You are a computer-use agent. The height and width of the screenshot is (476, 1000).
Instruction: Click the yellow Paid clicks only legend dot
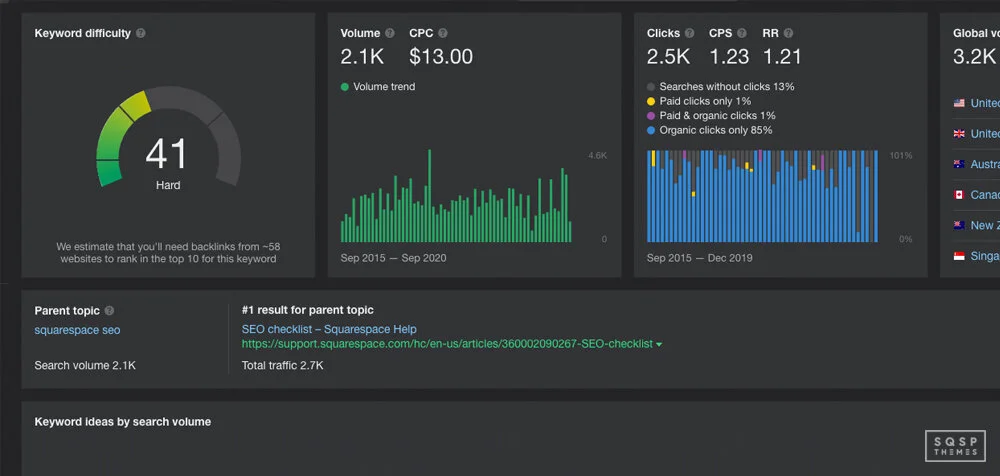coord(651,101)
